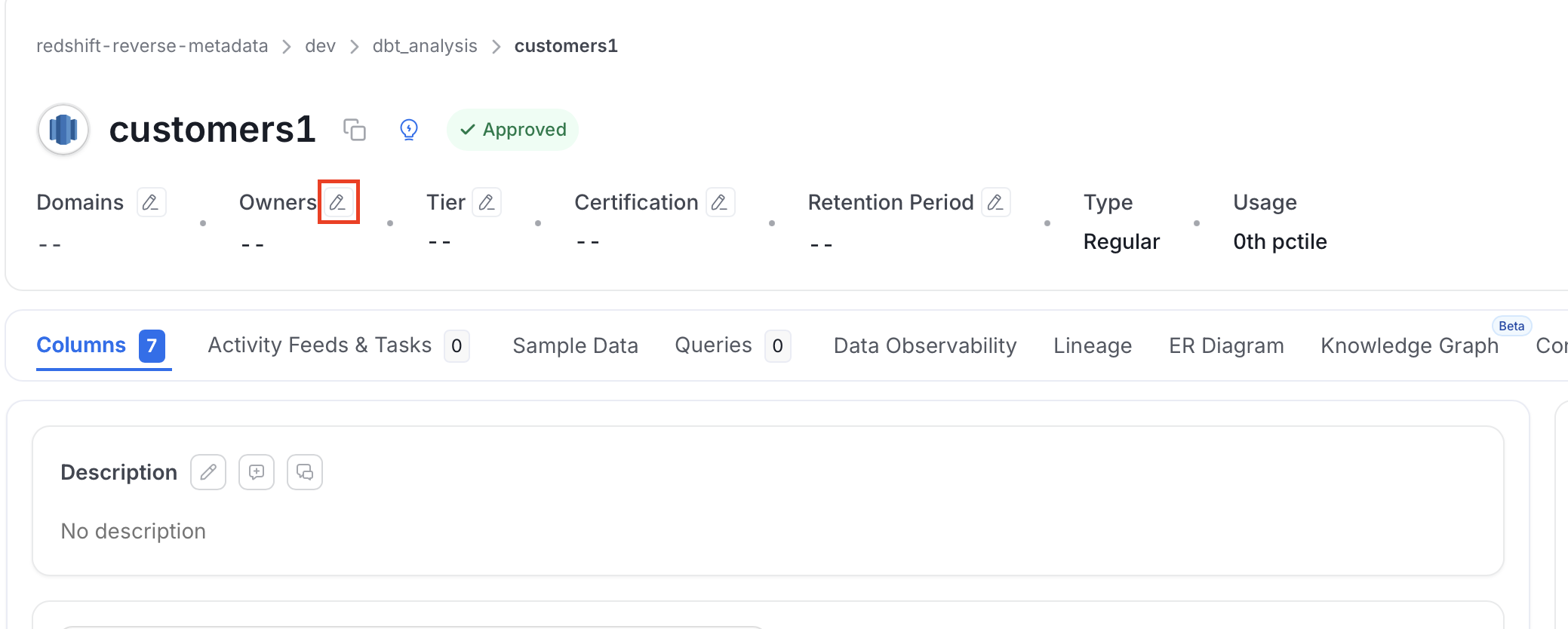Edit the Domains field
Viewport: 1568px width, 629px height.
point(151,202)
